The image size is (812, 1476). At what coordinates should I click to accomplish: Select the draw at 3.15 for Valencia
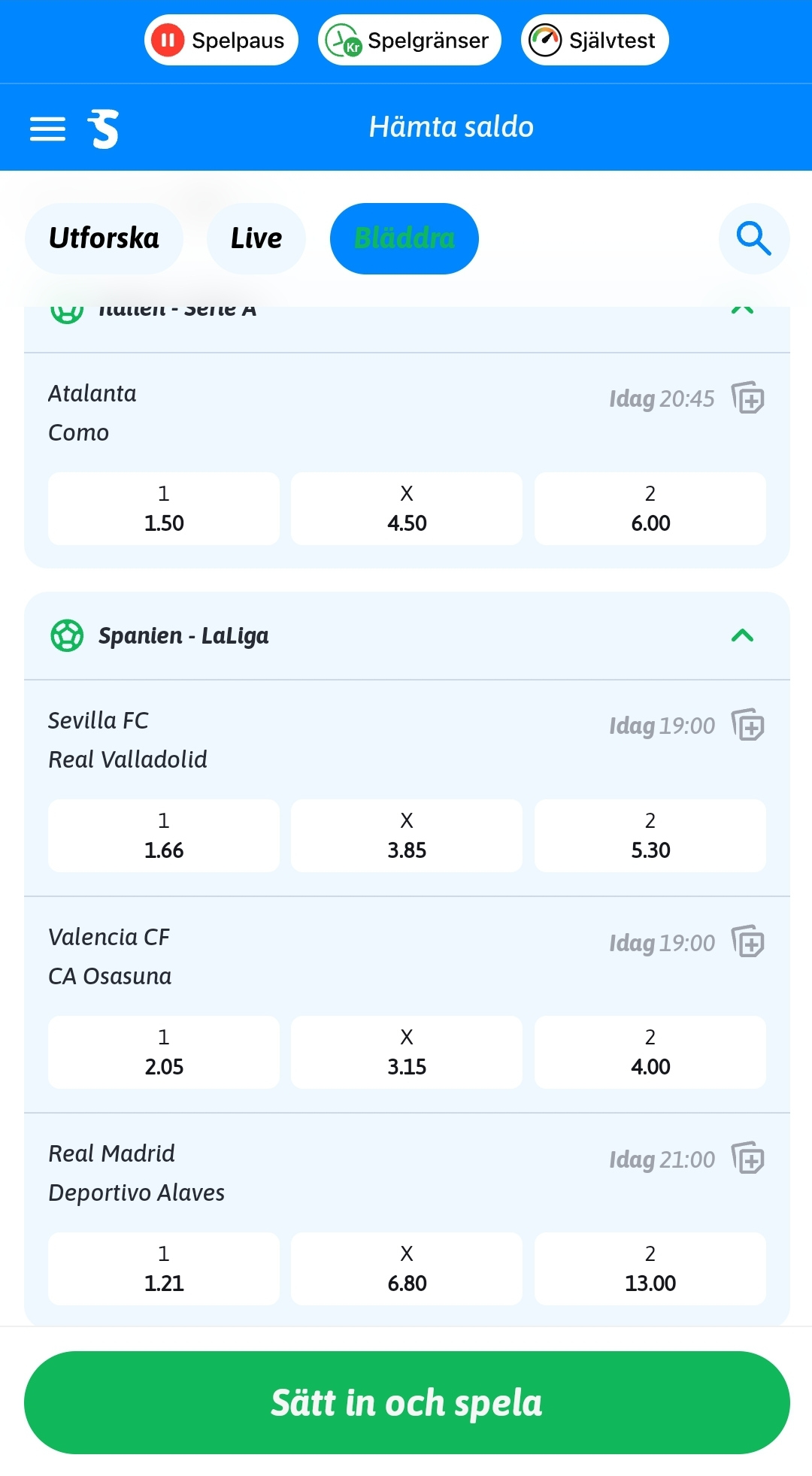(406, 1052)
